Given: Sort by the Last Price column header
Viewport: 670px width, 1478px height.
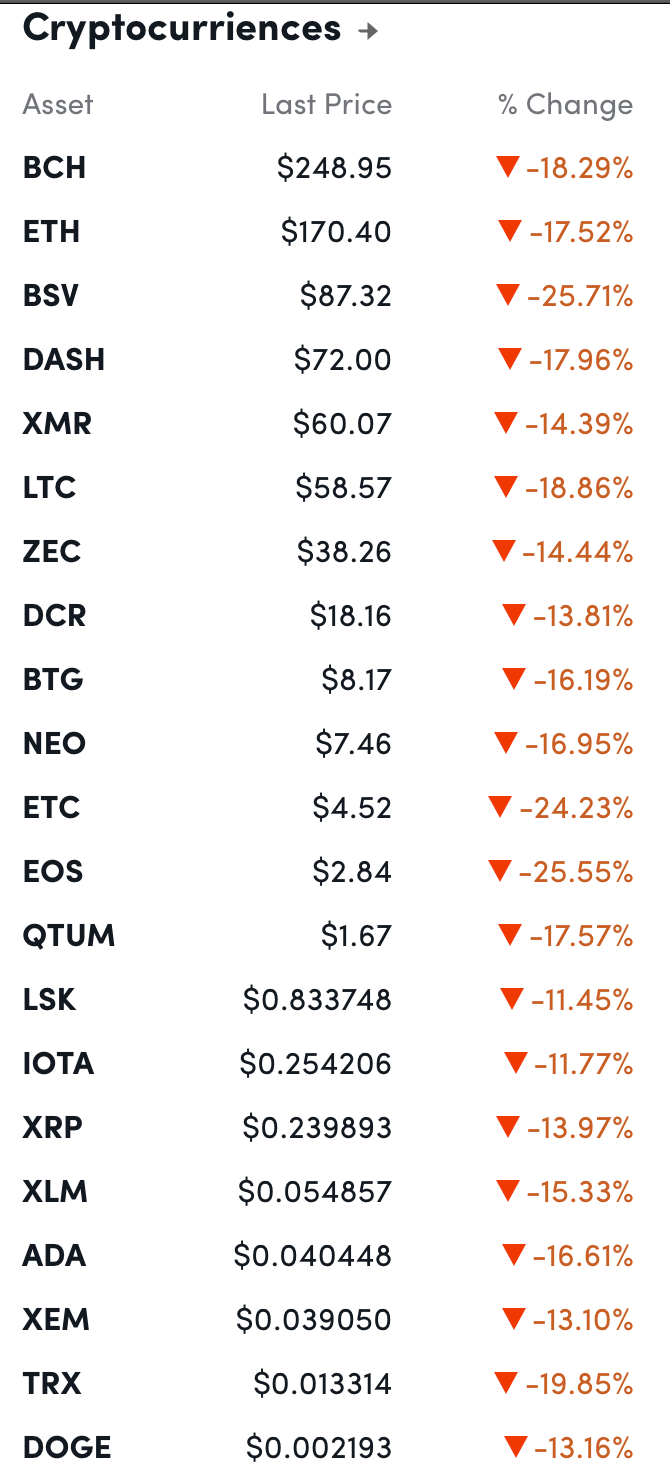Looking at the screenshot, I should 326,105.
